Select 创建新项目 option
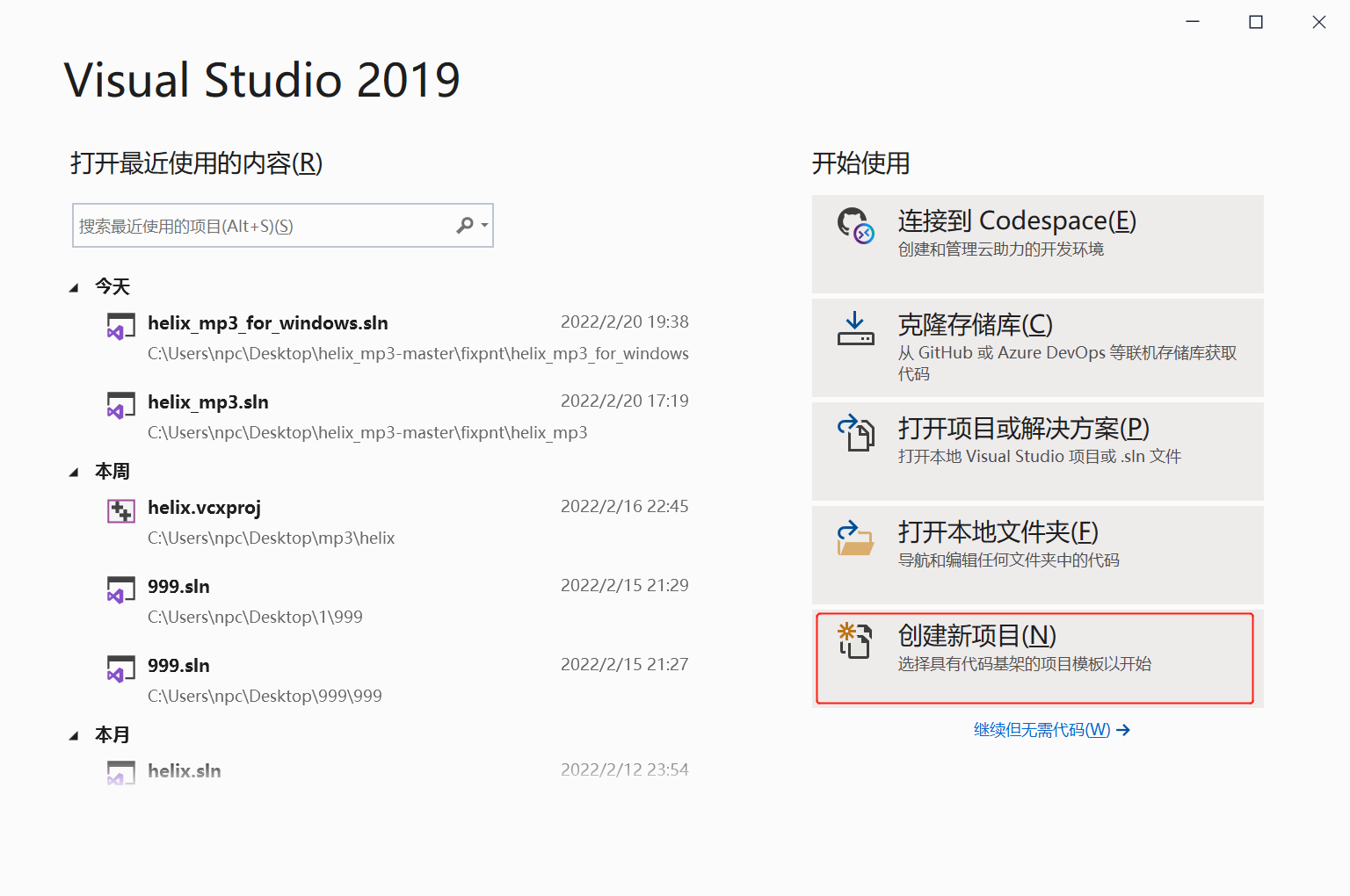The image size is (1350, 896). (x=1038, y=659)
